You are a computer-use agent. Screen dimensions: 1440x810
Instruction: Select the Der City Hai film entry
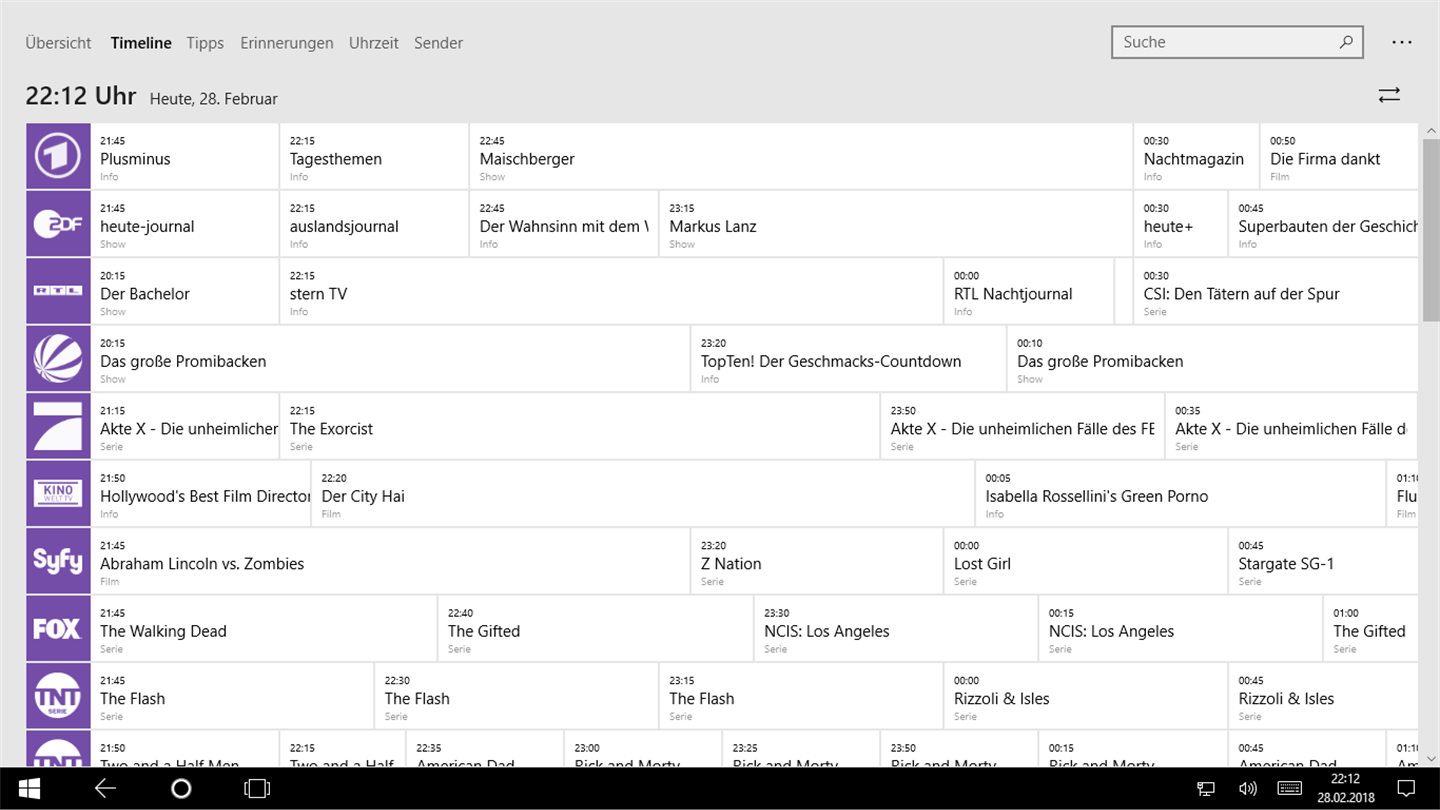[x=642, y=495]
